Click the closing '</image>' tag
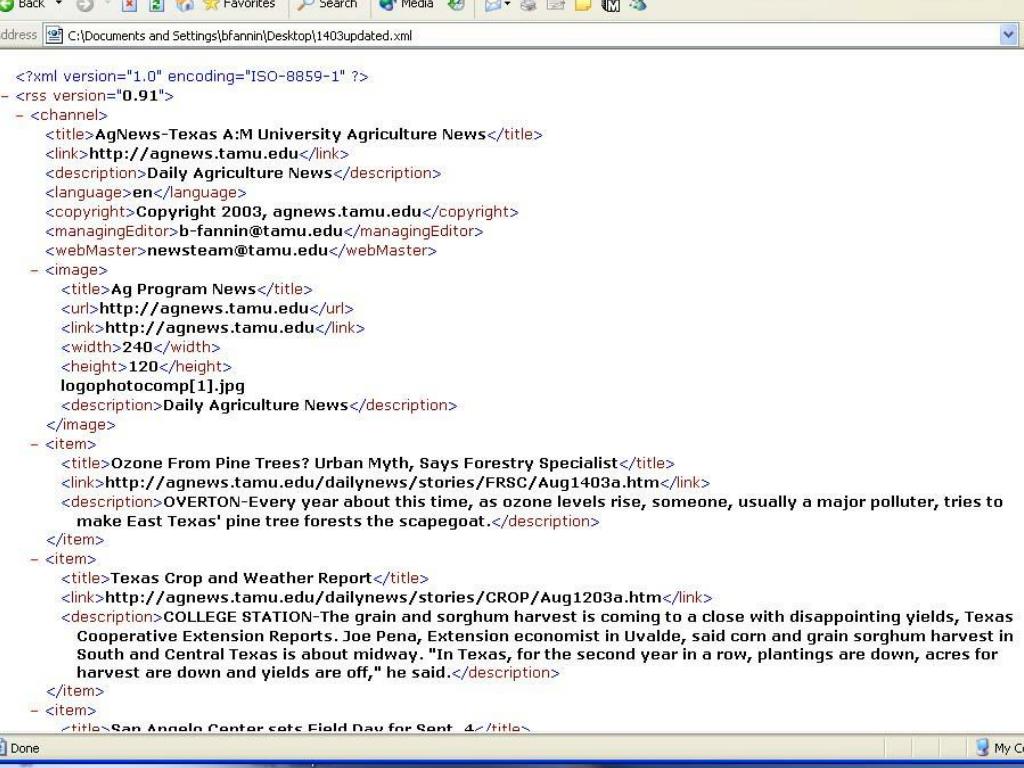The image size is (1024, 768). point(81,425)
